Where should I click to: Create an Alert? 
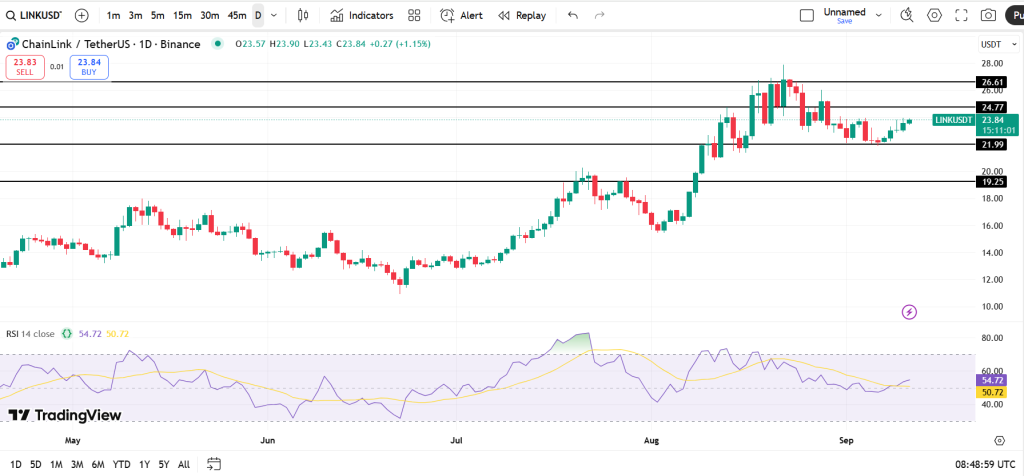(x=462, y=15)
